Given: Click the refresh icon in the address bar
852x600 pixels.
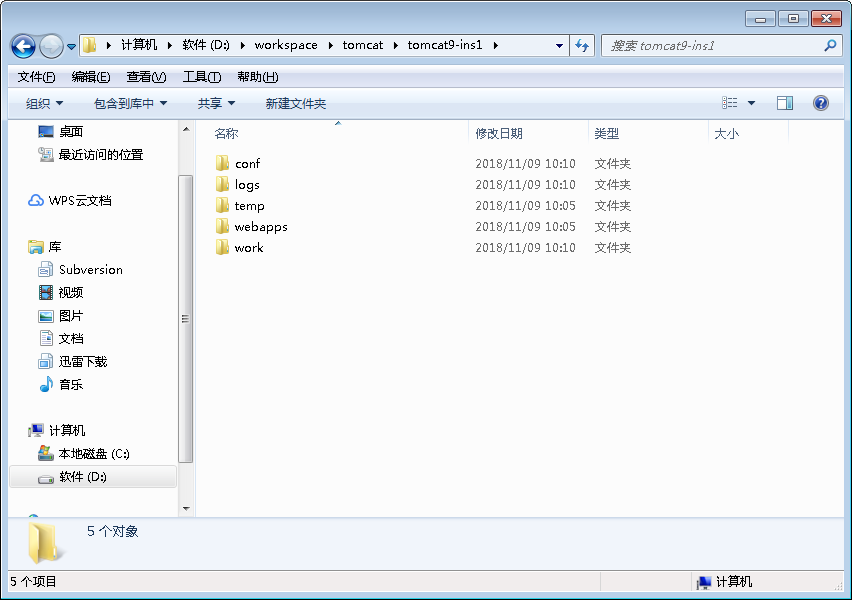Looking at the screenshot, I should tap(581, 44).
